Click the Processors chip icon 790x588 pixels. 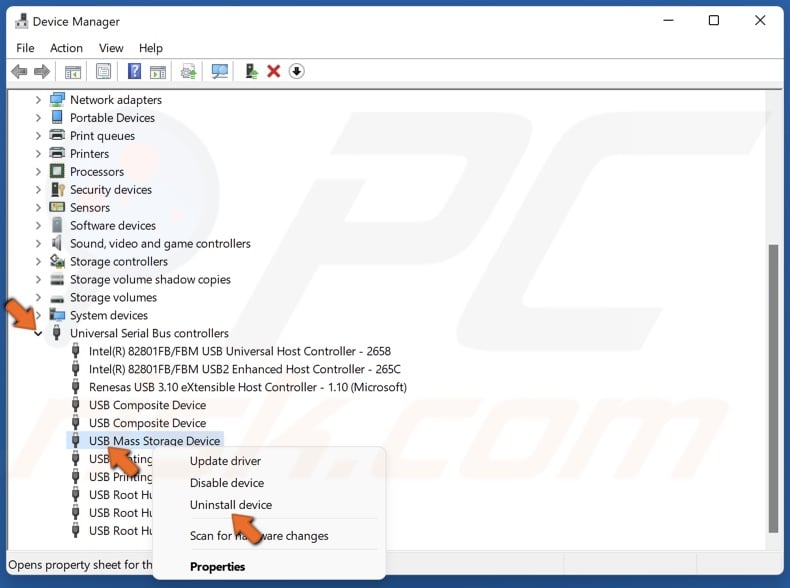57,171
